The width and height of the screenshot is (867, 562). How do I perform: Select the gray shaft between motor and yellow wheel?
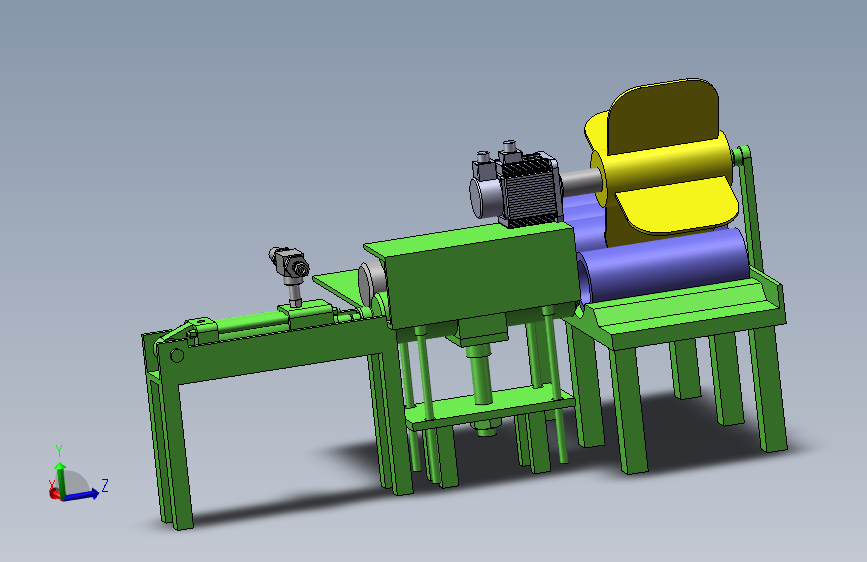click(x=581, y=183)
